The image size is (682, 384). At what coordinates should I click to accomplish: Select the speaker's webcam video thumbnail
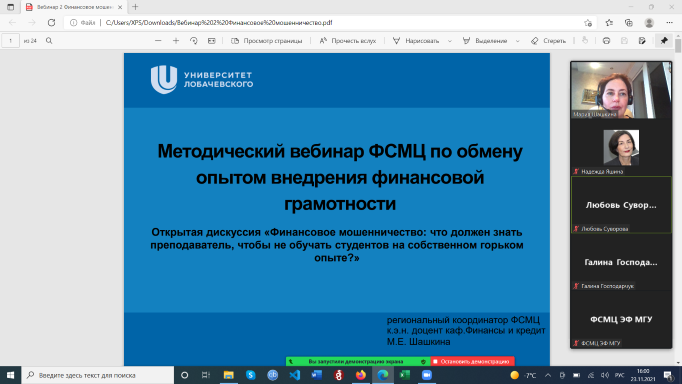coord(621,90)
